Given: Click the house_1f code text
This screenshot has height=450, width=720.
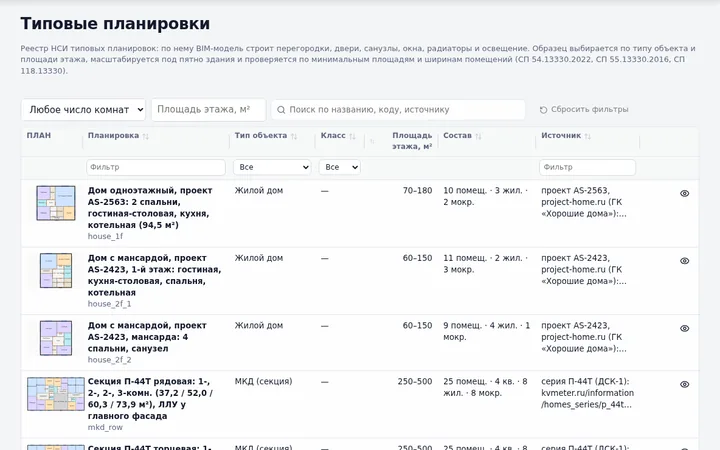Looking at the screenshot, I should click(x=105, y=236).
